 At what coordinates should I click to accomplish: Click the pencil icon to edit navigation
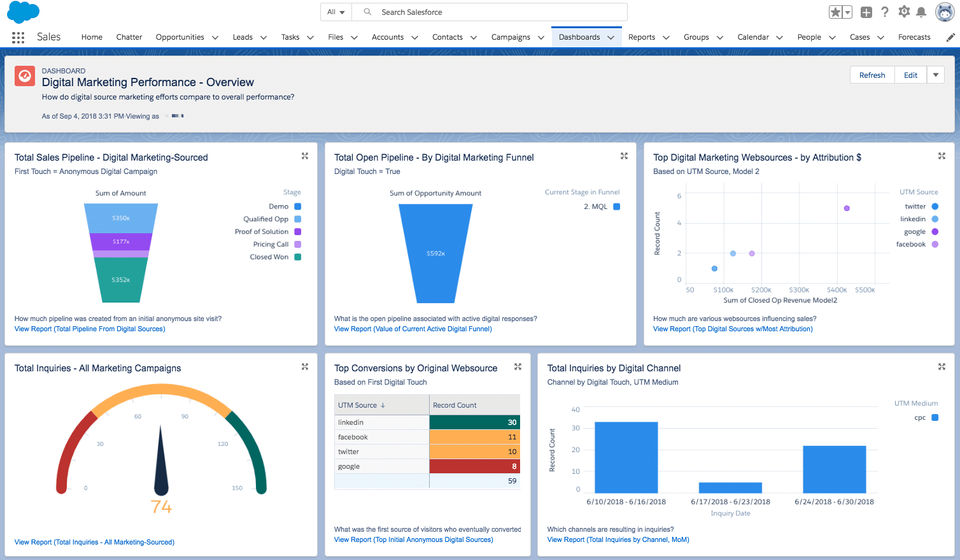950,37
